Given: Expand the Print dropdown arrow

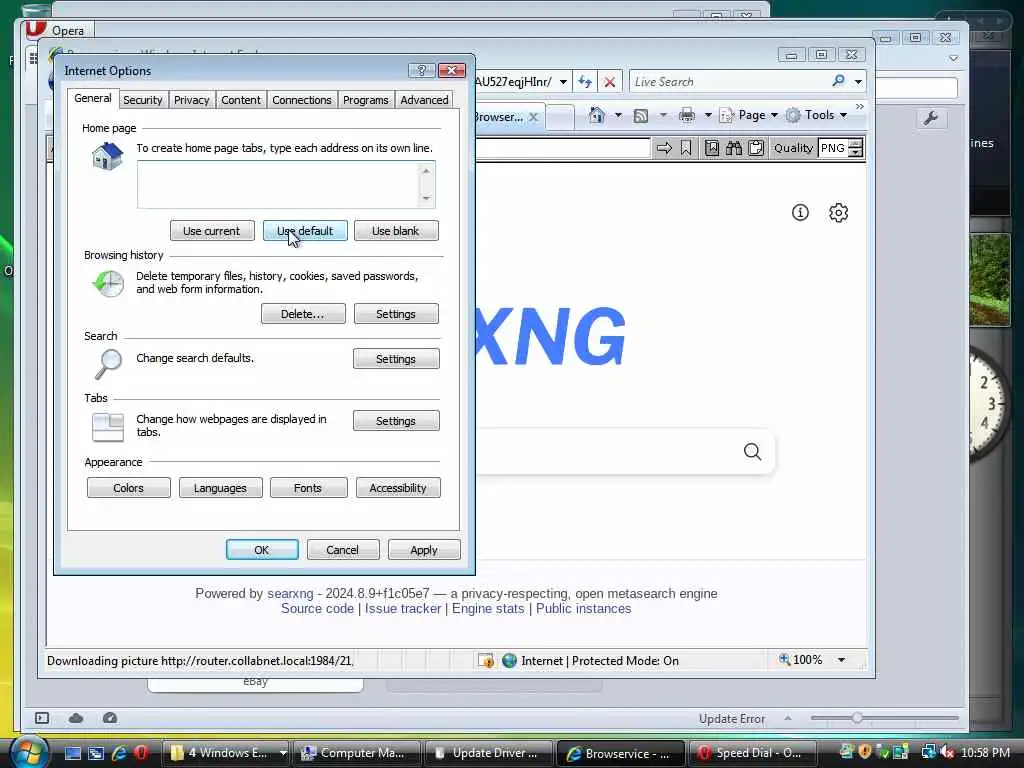Looking at the screenshot, I should [x=708, y=116].
